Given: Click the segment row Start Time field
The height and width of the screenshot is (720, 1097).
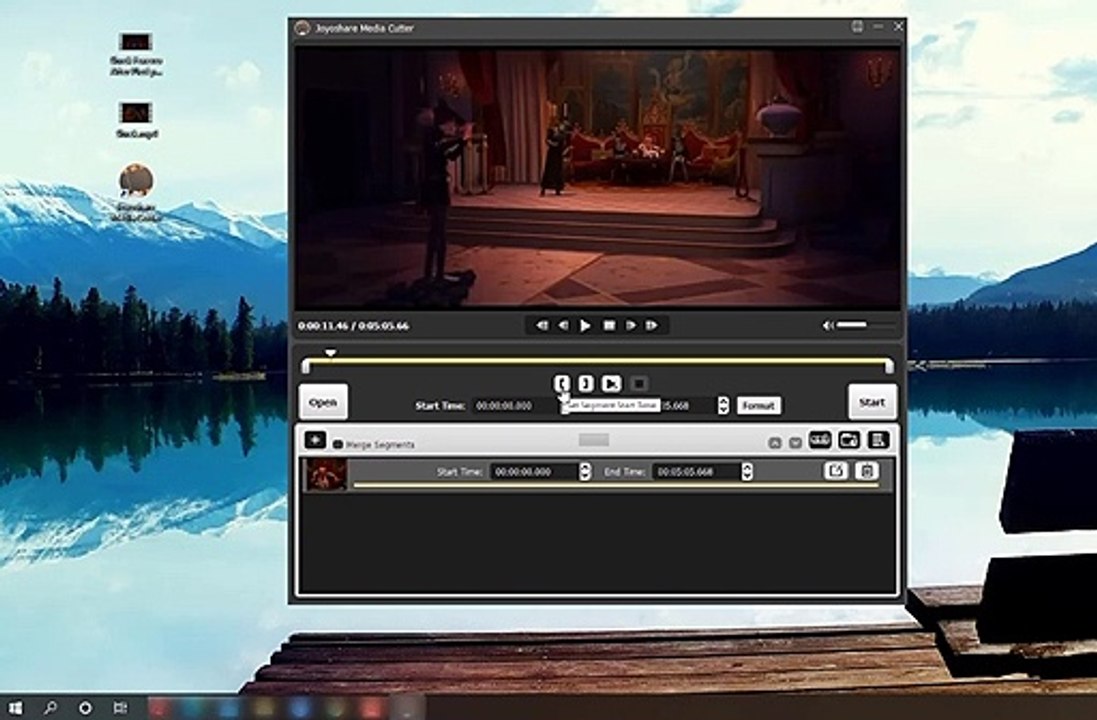Looking at the screenshot, I should 535,472.
